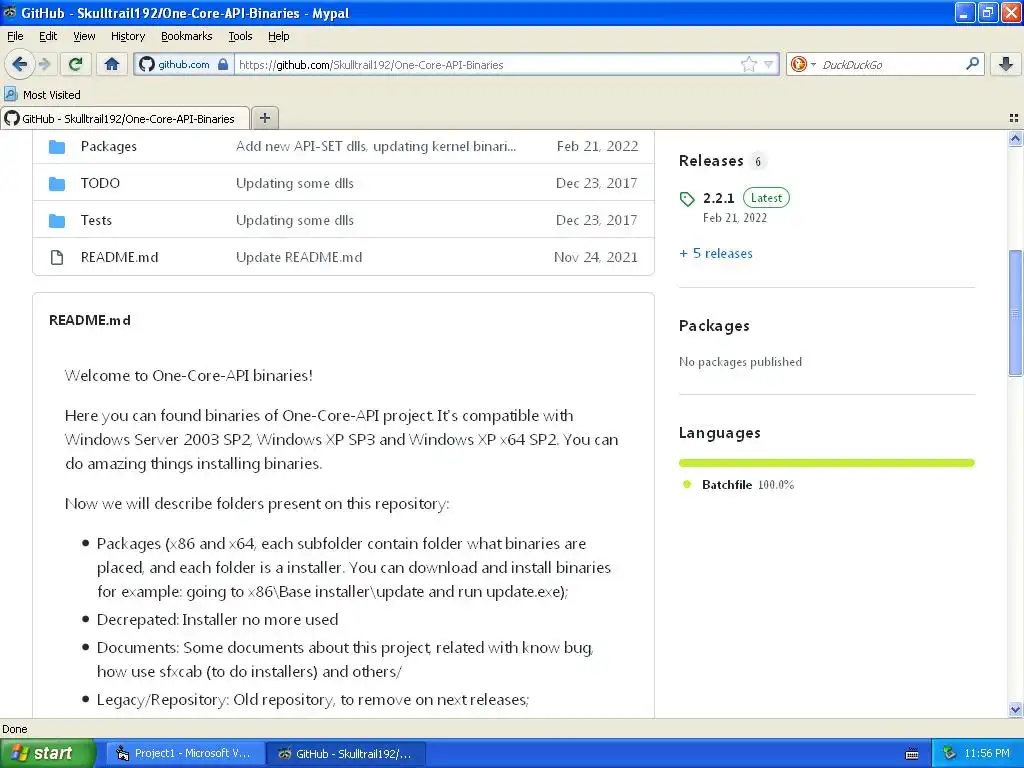
Task: Open a new tab with the plus button
Action: [x=264, y=118]
